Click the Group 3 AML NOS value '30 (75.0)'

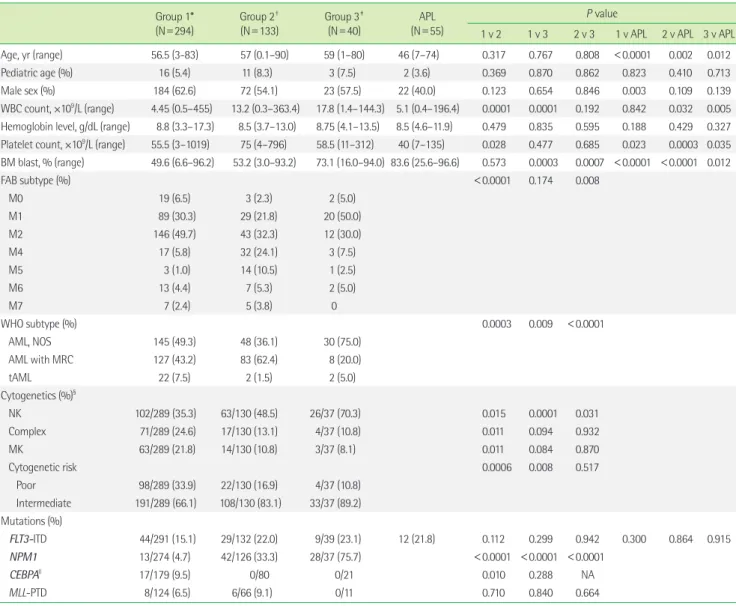[x=342, y=342]
